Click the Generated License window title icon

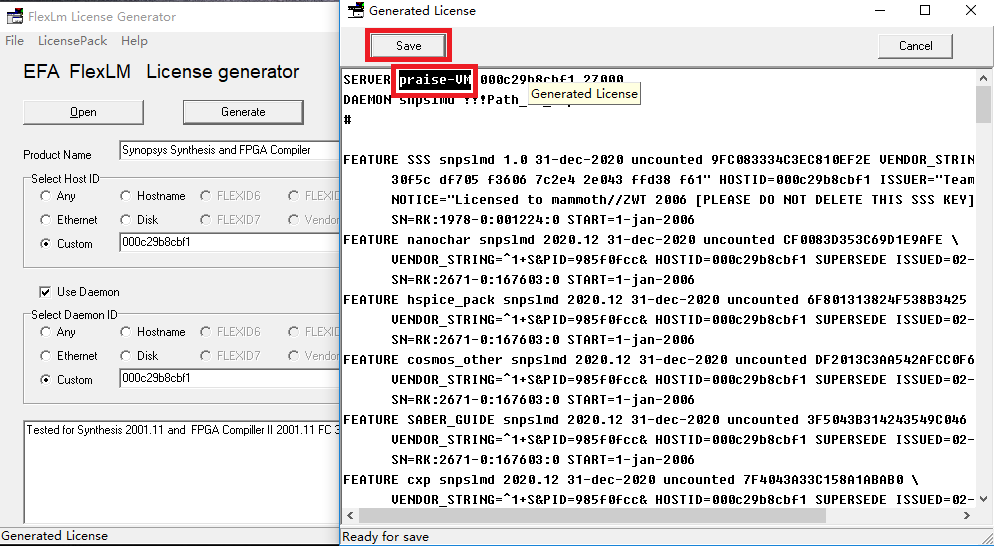[357, 10]
